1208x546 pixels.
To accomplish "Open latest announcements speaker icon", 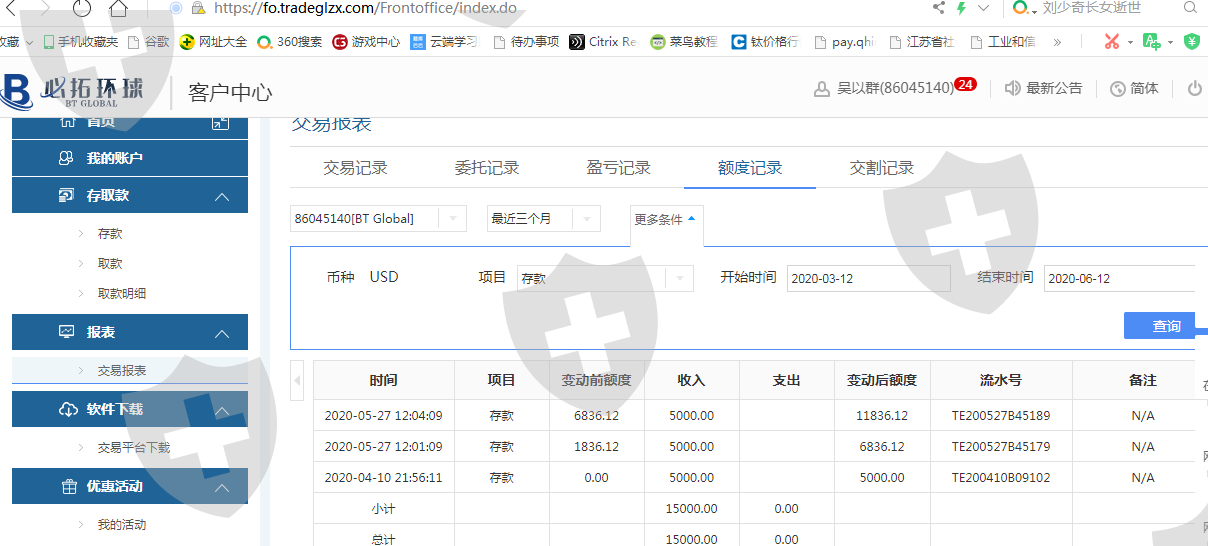I will pos(1012,88).
